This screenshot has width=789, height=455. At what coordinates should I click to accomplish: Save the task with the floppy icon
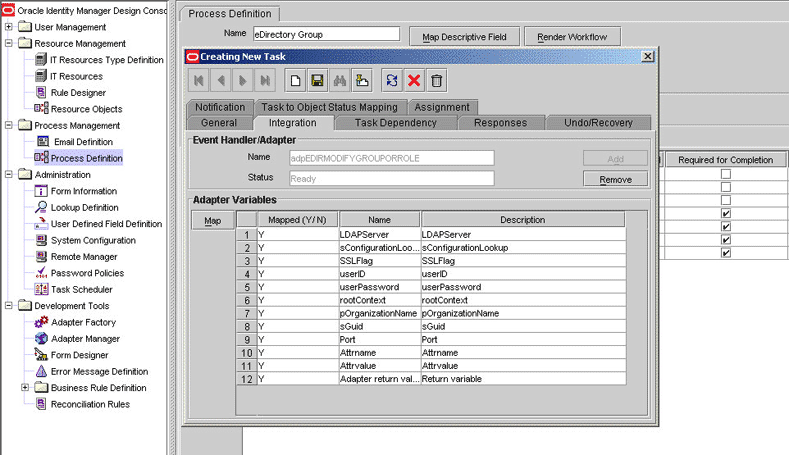click(318, 81)
